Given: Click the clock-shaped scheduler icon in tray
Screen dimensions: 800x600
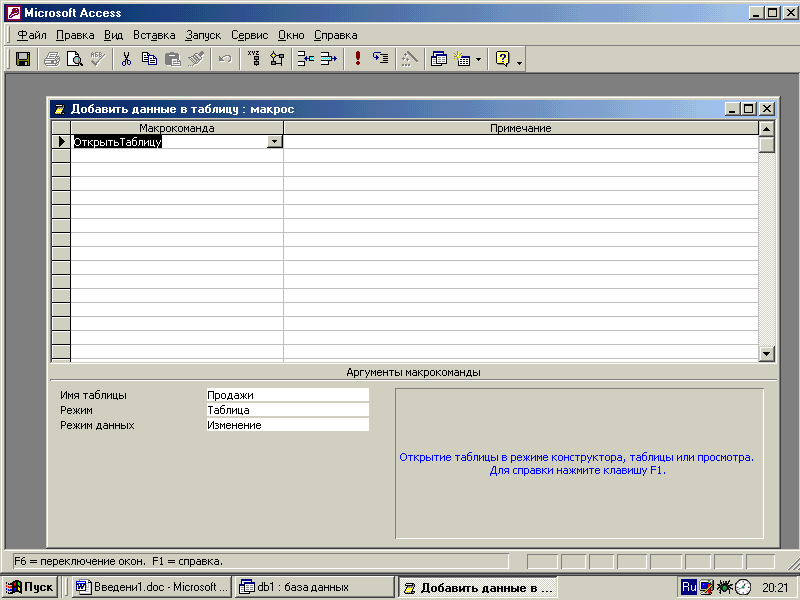Looking at the screenshot, I should (x=743, y=587).
